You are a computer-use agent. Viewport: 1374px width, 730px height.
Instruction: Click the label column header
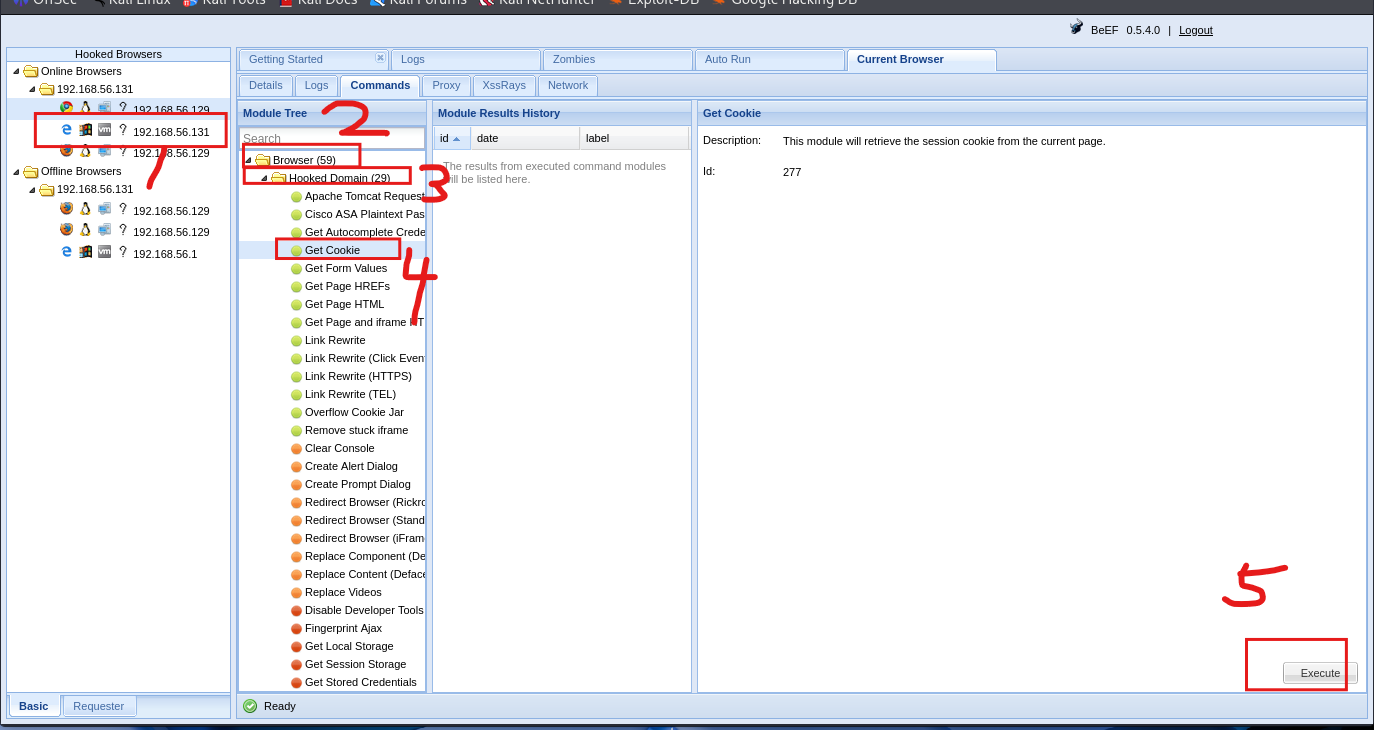635,138
